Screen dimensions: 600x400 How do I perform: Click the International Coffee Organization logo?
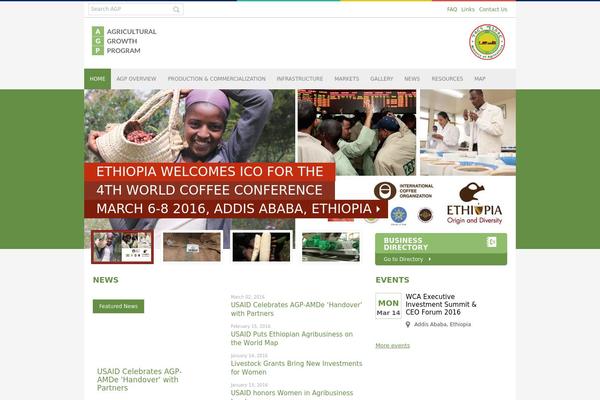pyautogui.click(x=403, y=191)
